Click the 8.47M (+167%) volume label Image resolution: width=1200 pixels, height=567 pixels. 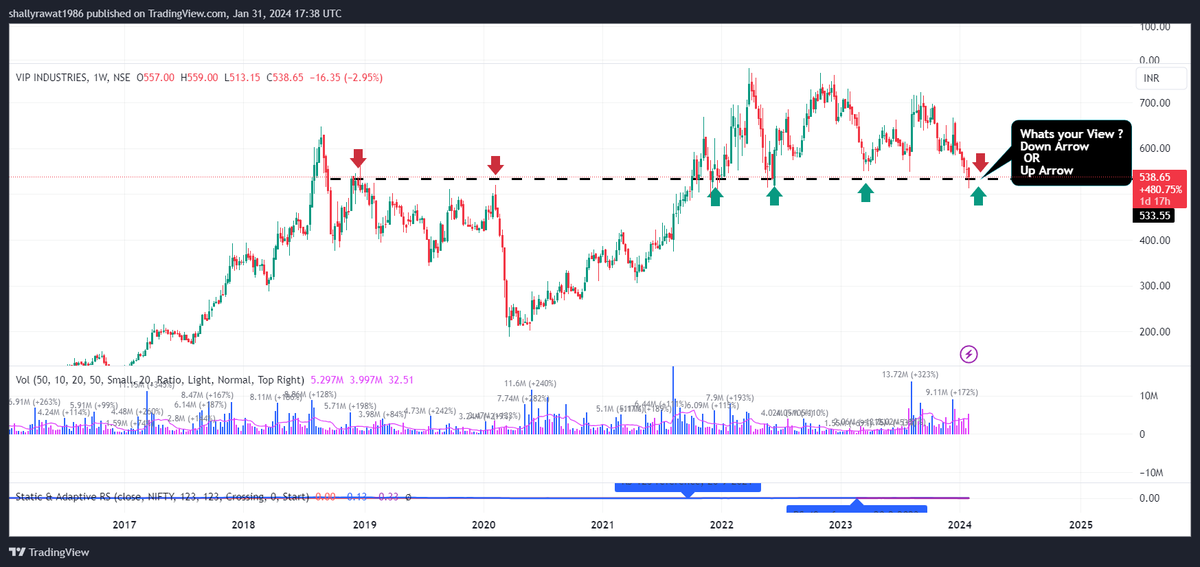[x=206, y=395]
